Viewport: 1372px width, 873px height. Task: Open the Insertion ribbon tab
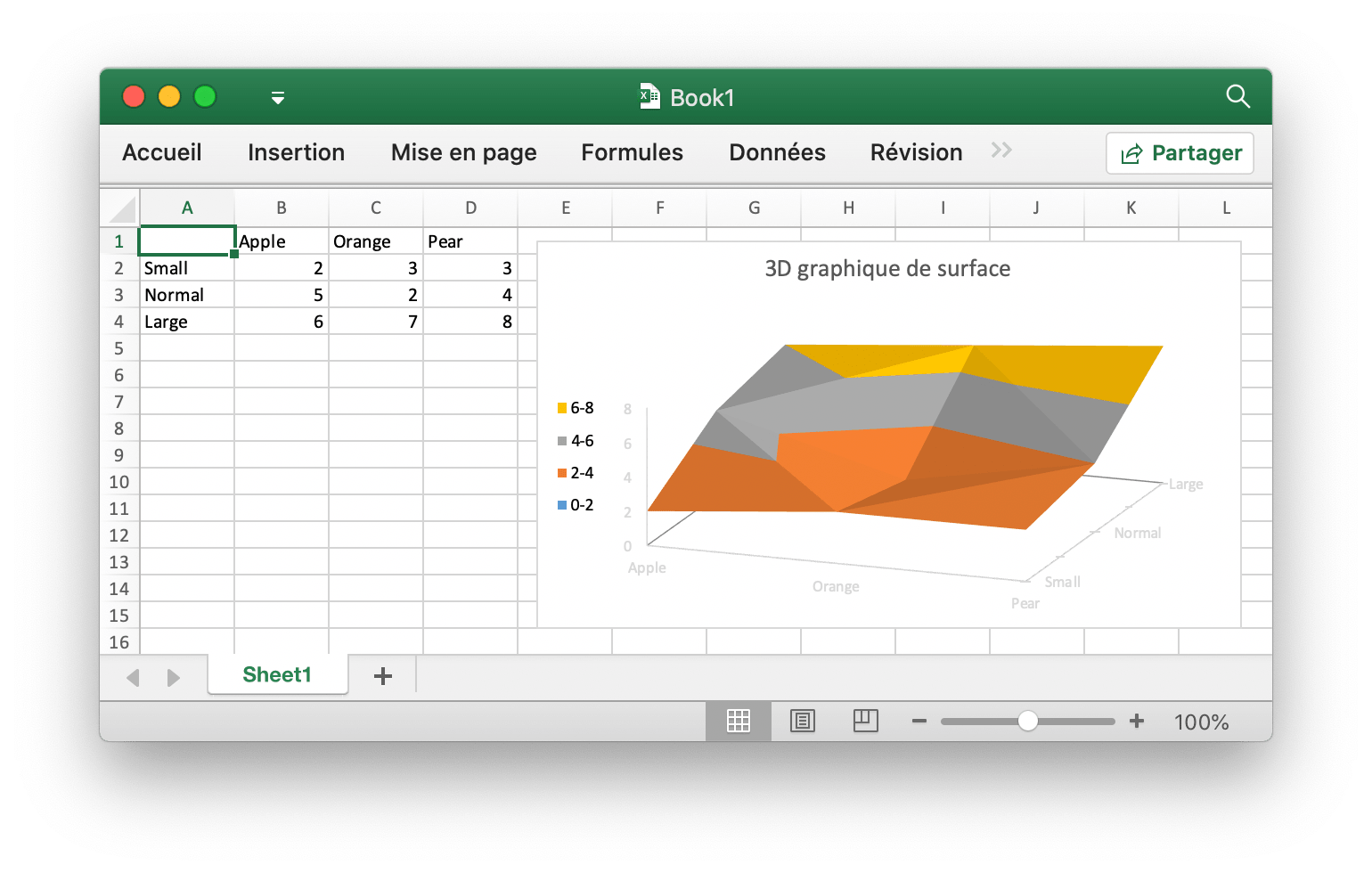coord(296,152)
